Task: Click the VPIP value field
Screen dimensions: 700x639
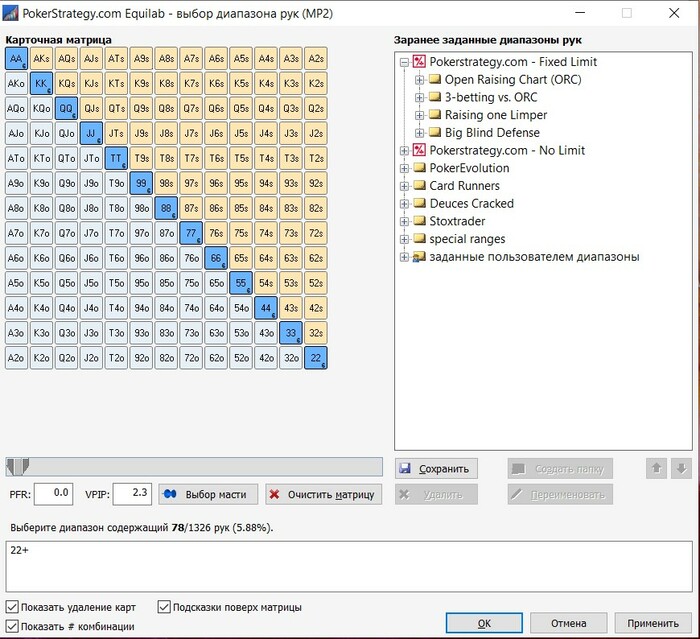Action: tap(132, 494)
